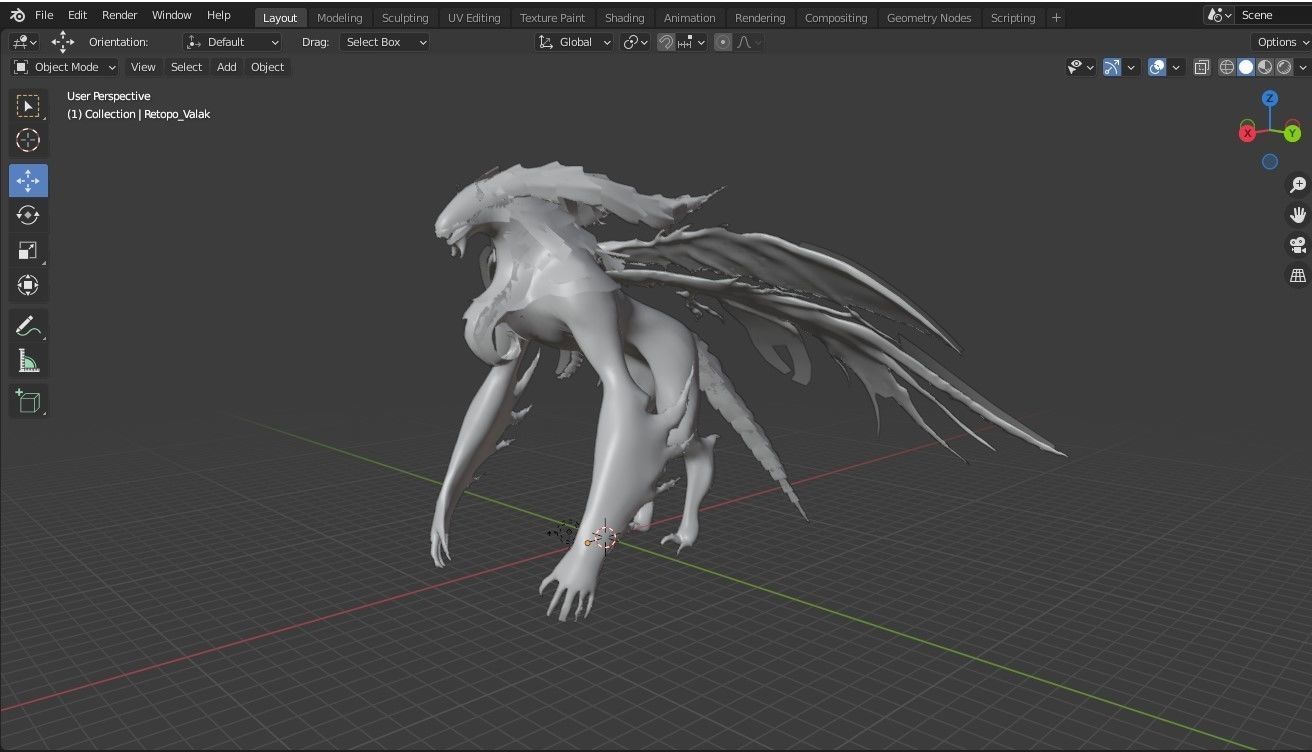Open the Options dropdown
The height and width of the screenshot is (752, 1312).
tap(1281, 42)
